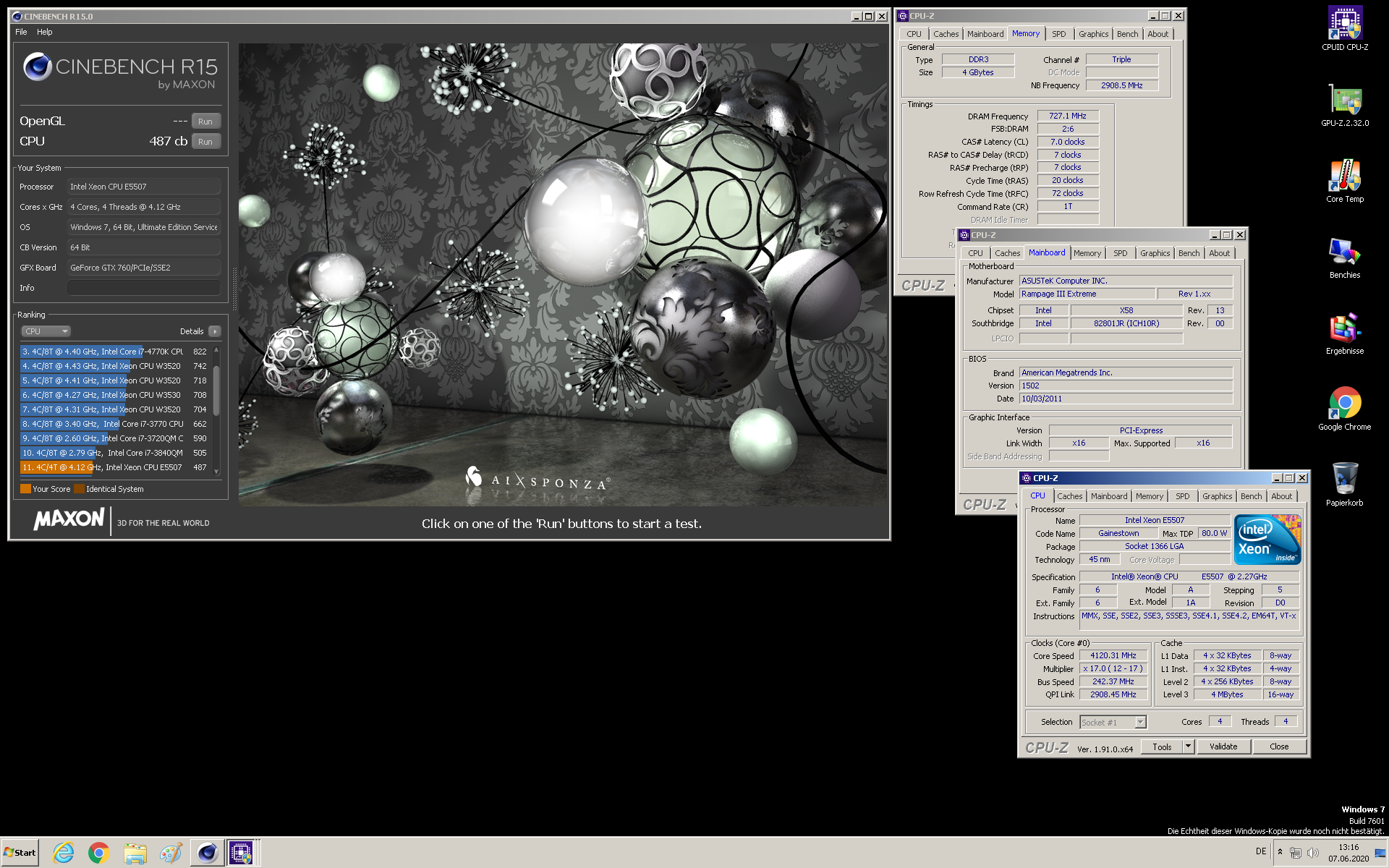Open Internet Explorer from taskbar
Viewport: 1389px width, 868px height.
pos(64,853)
